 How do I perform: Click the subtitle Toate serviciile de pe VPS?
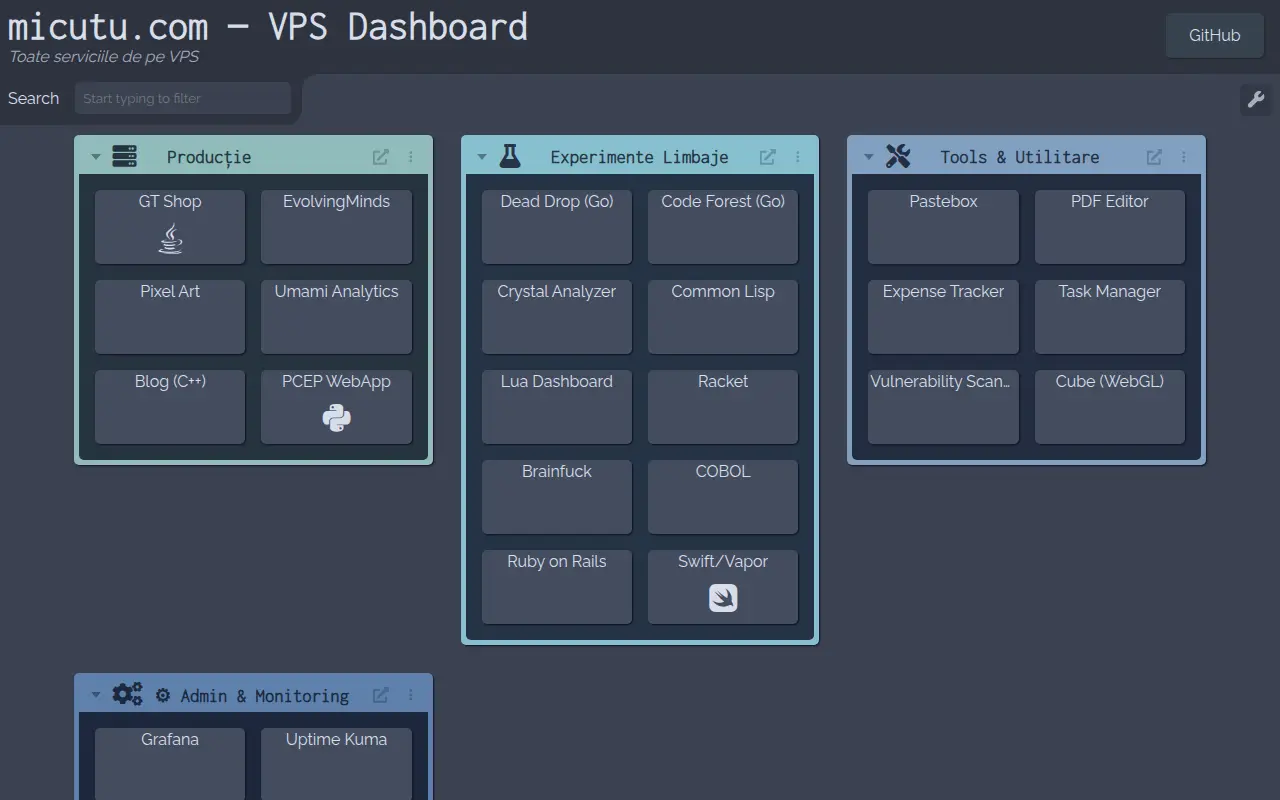click(x=104, y=57)
